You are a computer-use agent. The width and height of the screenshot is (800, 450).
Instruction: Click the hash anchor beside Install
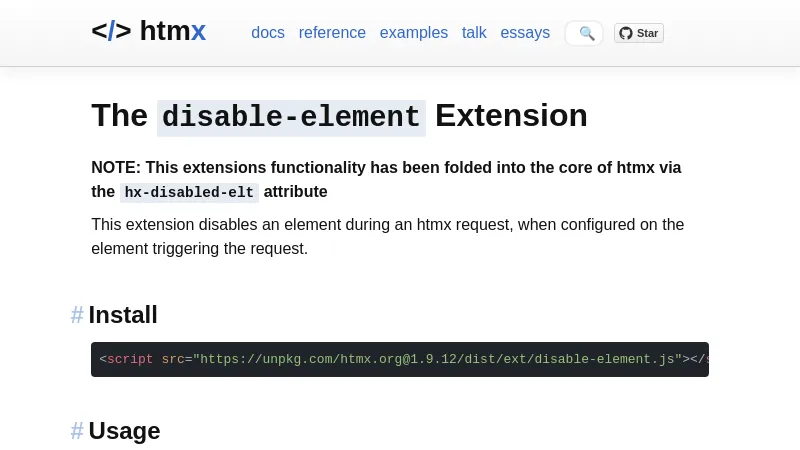pyautogui.click(x=77, y=315)
